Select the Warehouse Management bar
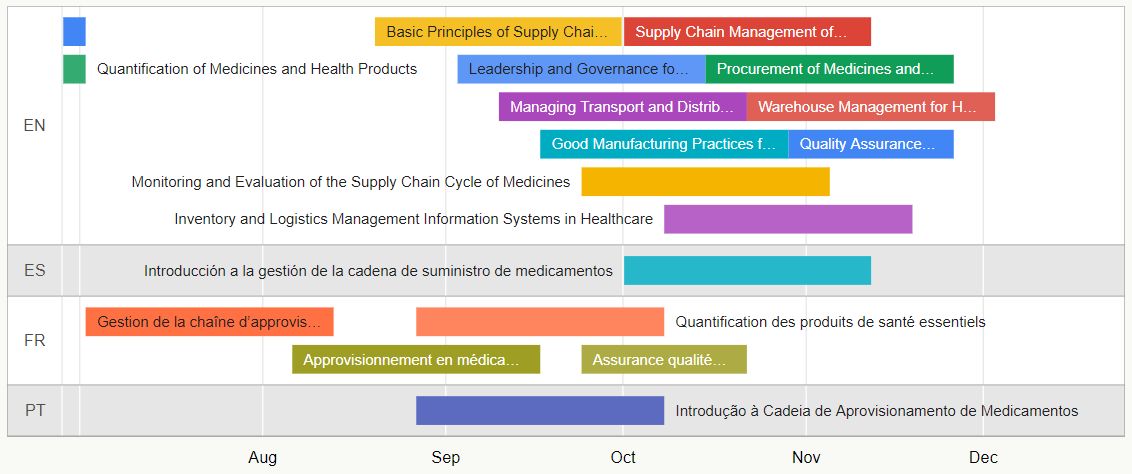Viewport: 1132px width, 474px height. tap(871, 107)
